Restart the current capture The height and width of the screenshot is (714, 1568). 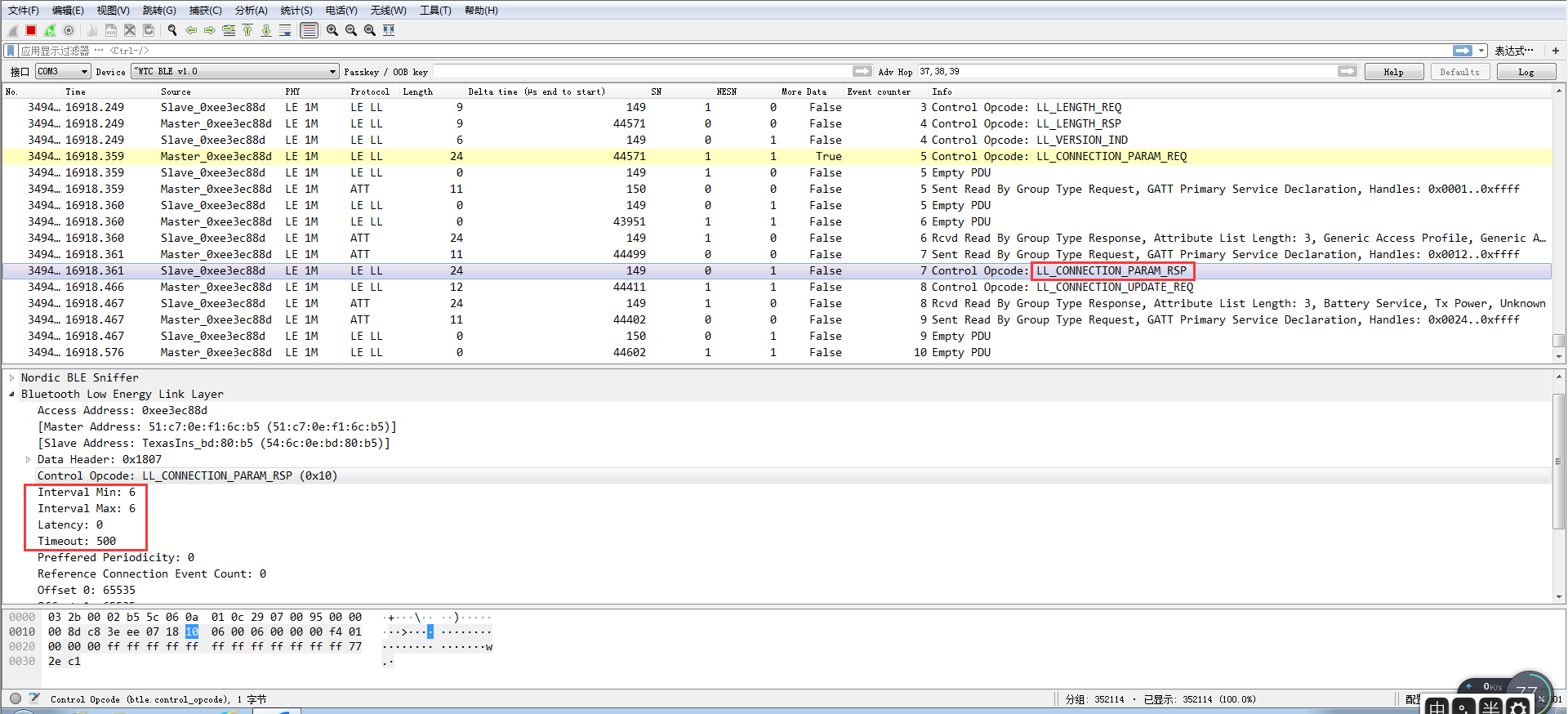(50, 30)
